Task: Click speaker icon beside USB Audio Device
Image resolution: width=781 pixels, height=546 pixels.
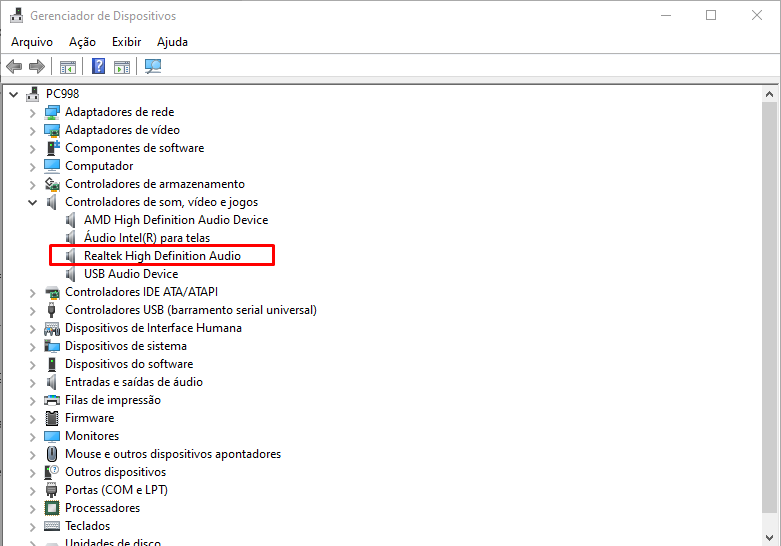Action: (x=71, y=273)
